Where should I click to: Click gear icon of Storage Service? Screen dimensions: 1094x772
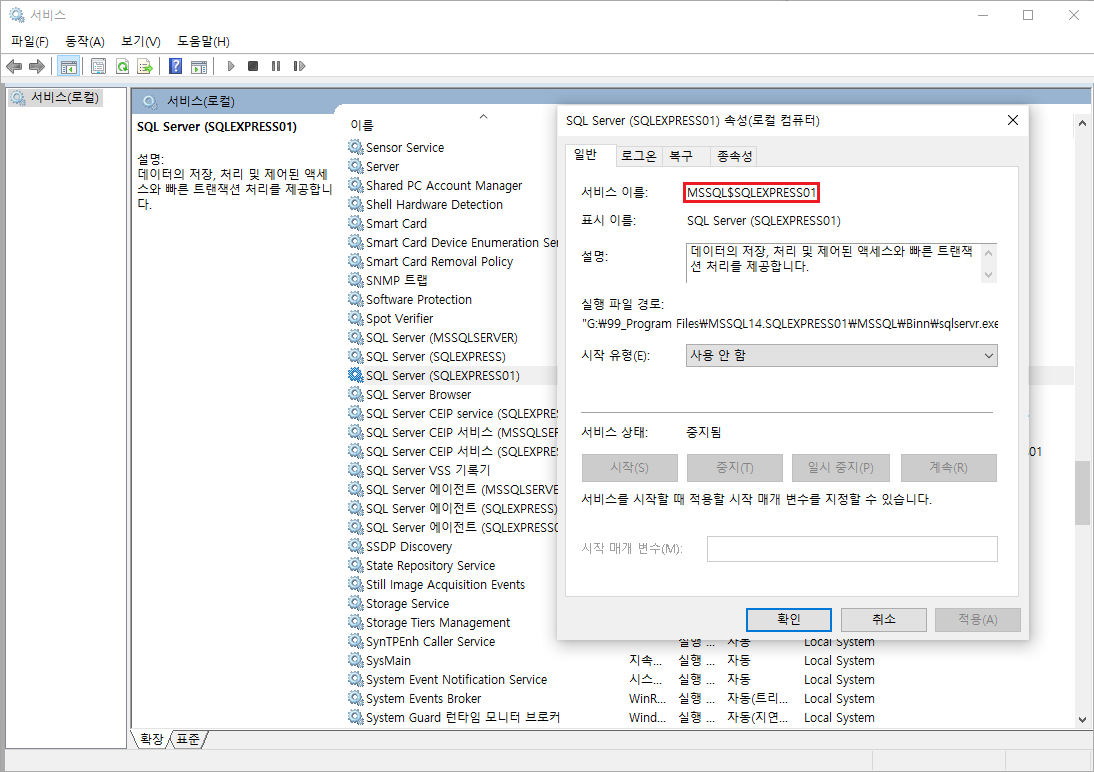356,603
